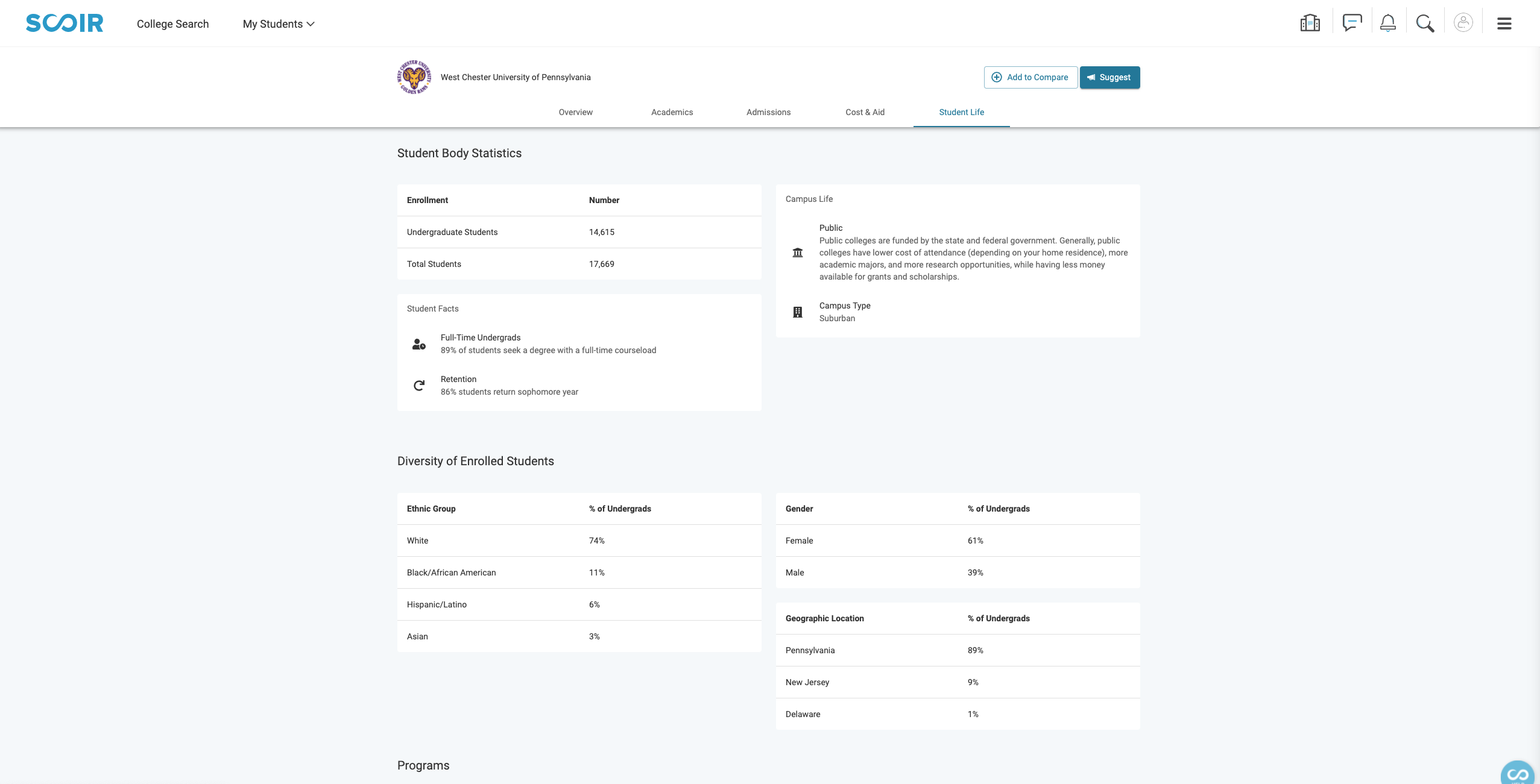Click the 9% New Jersey value
Viewport: 1540px width, 784px height.
pos(973,682)
